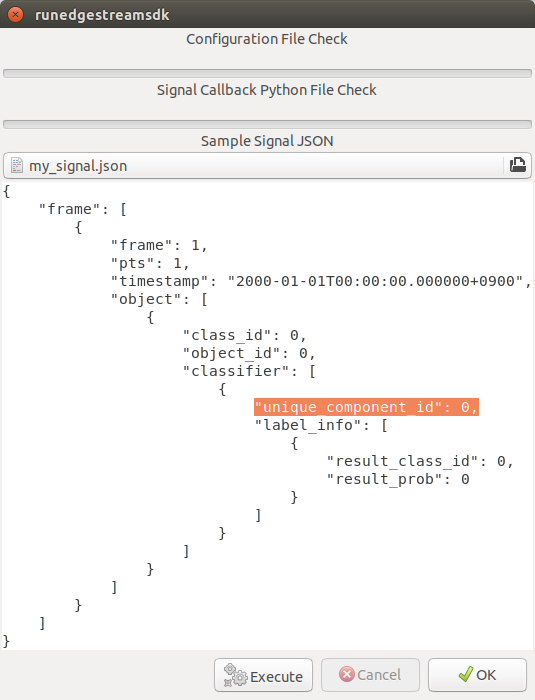Click the "object_id": 0 line

249,353
